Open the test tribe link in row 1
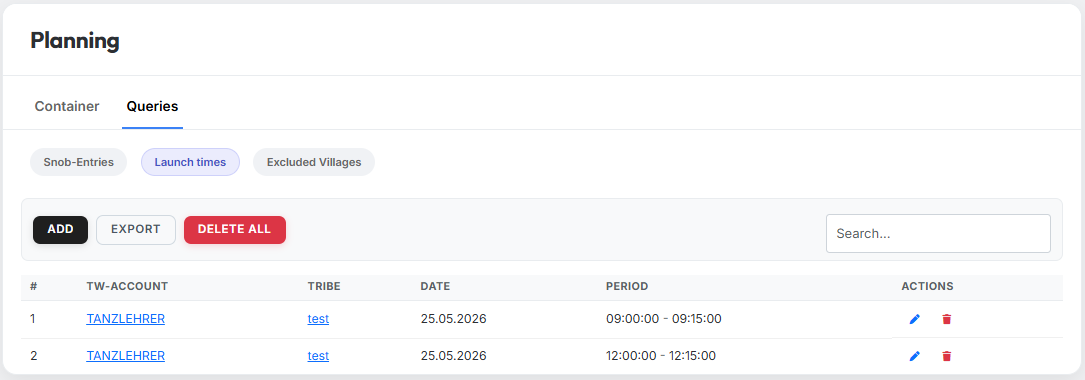Viewport: 1085px width, 380px height. (318, 319)
